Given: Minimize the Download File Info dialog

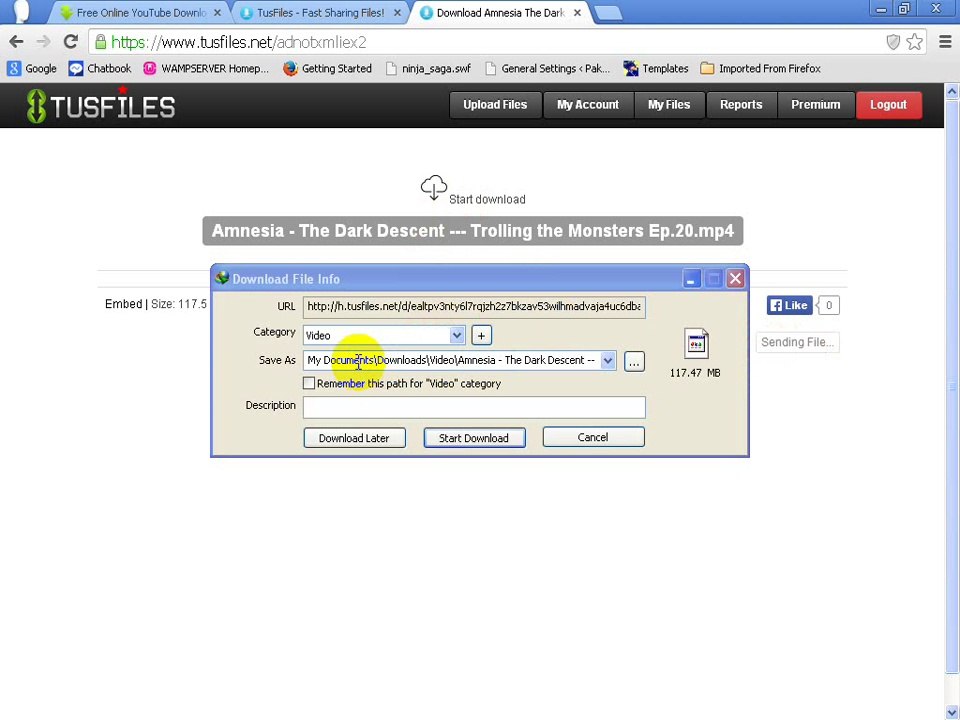Looking at the screenshot, I should pyautogui.click(x=691, y=279).
